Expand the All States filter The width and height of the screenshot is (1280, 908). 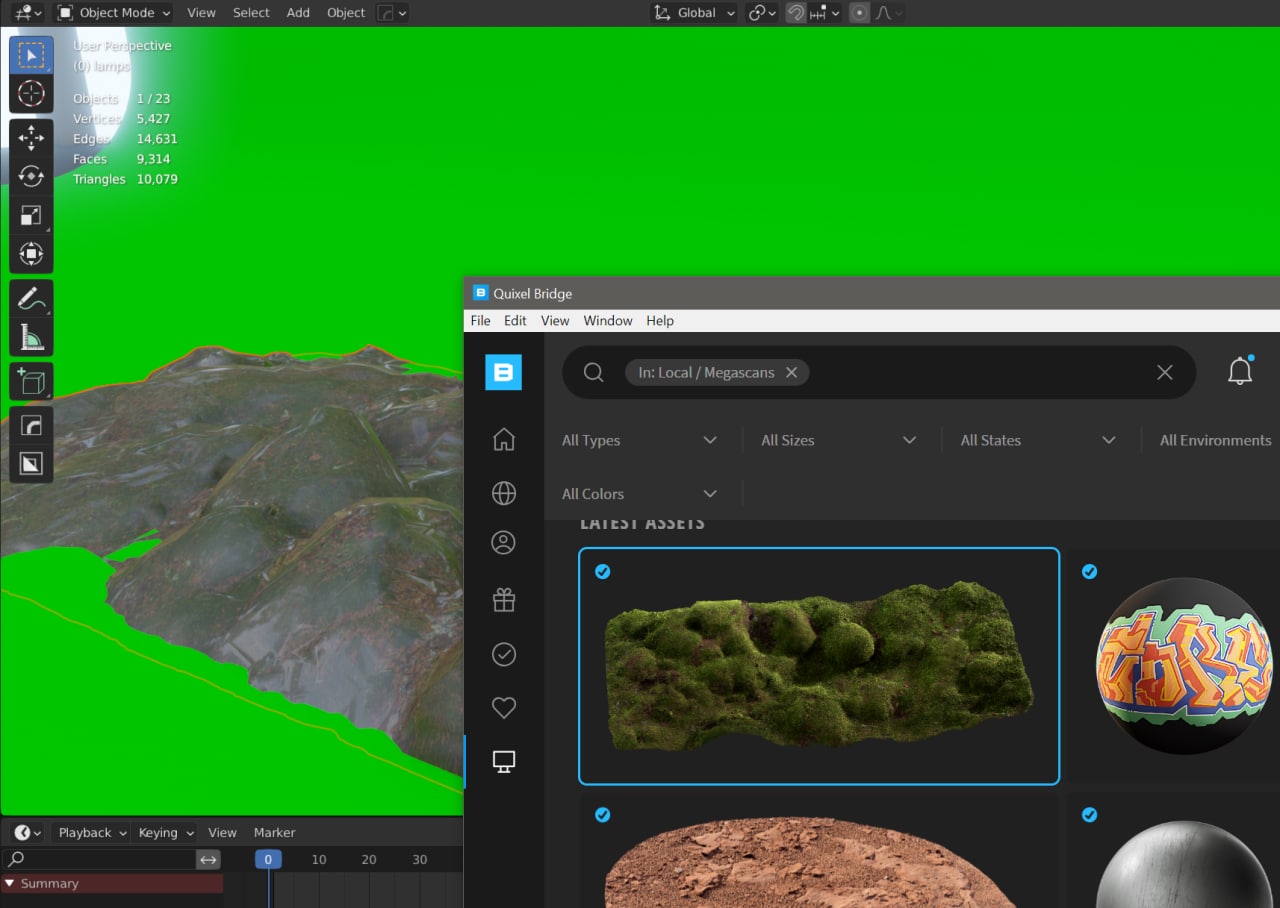[x=1038, y=440]
